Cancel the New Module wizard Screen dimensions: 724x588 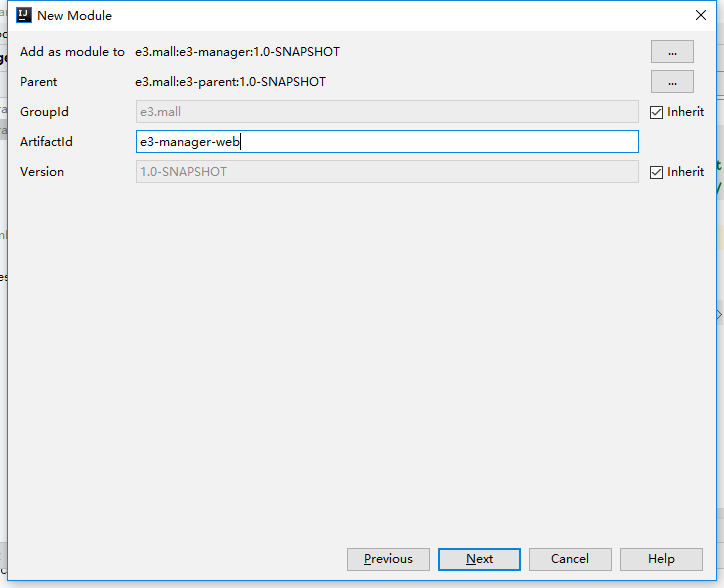570,559
